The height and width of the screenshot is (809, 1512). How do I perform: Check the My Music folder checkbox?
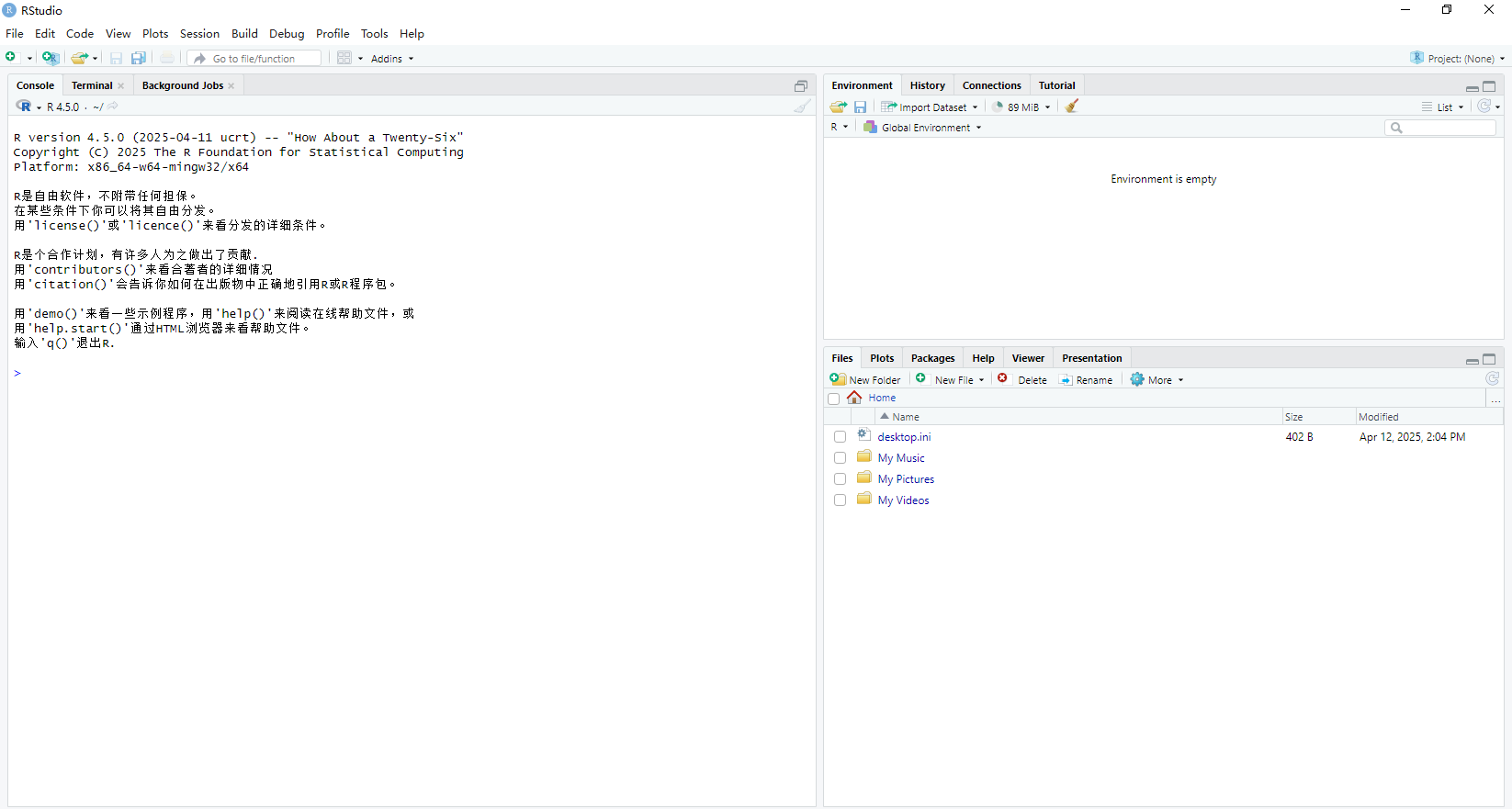tap(840, 458)
